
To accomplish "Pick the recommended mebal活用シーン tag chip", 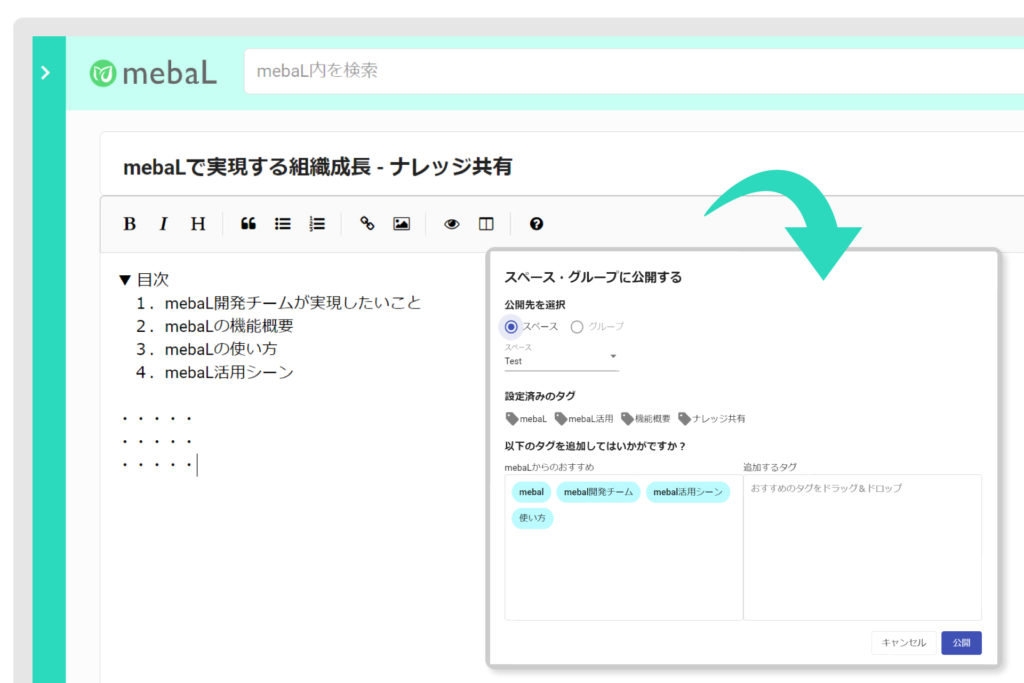I will point(688,492).
